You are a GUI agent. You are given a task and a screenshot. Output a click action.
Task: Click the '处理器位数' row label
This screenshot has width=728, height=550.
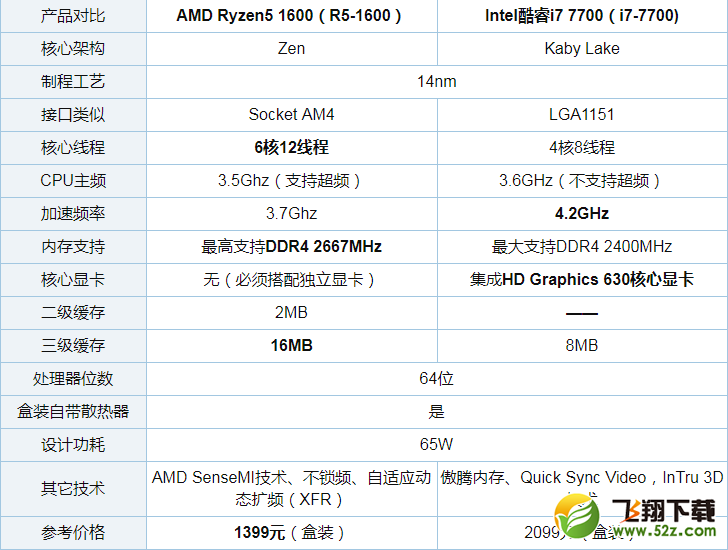(x=73, y=379)
